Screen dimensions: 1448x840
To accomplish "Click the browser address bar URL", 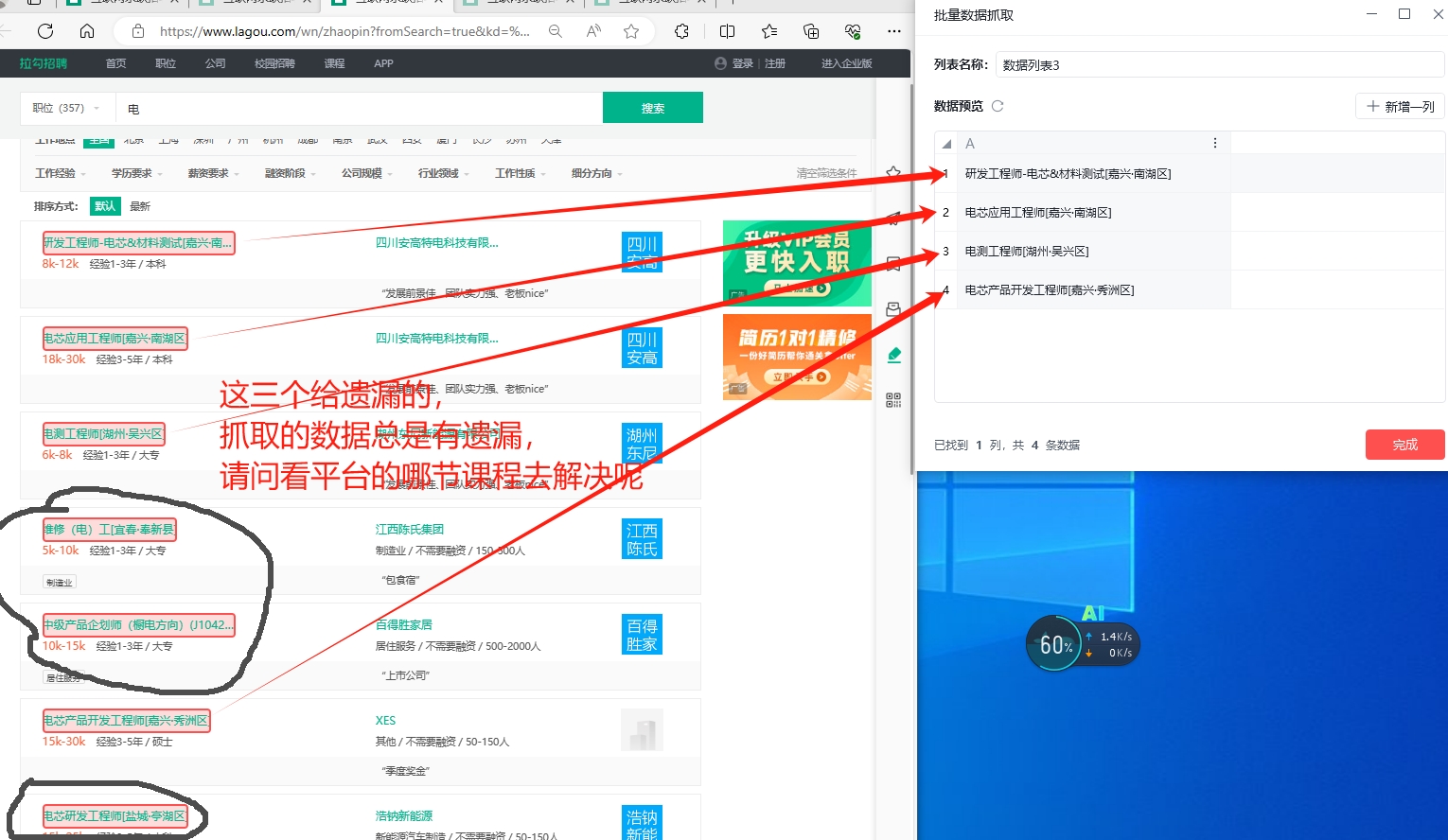I will pos(344,31).
